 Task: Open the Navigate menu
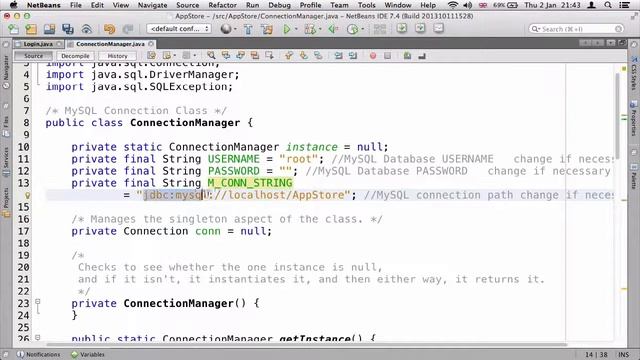click(152, 5)
